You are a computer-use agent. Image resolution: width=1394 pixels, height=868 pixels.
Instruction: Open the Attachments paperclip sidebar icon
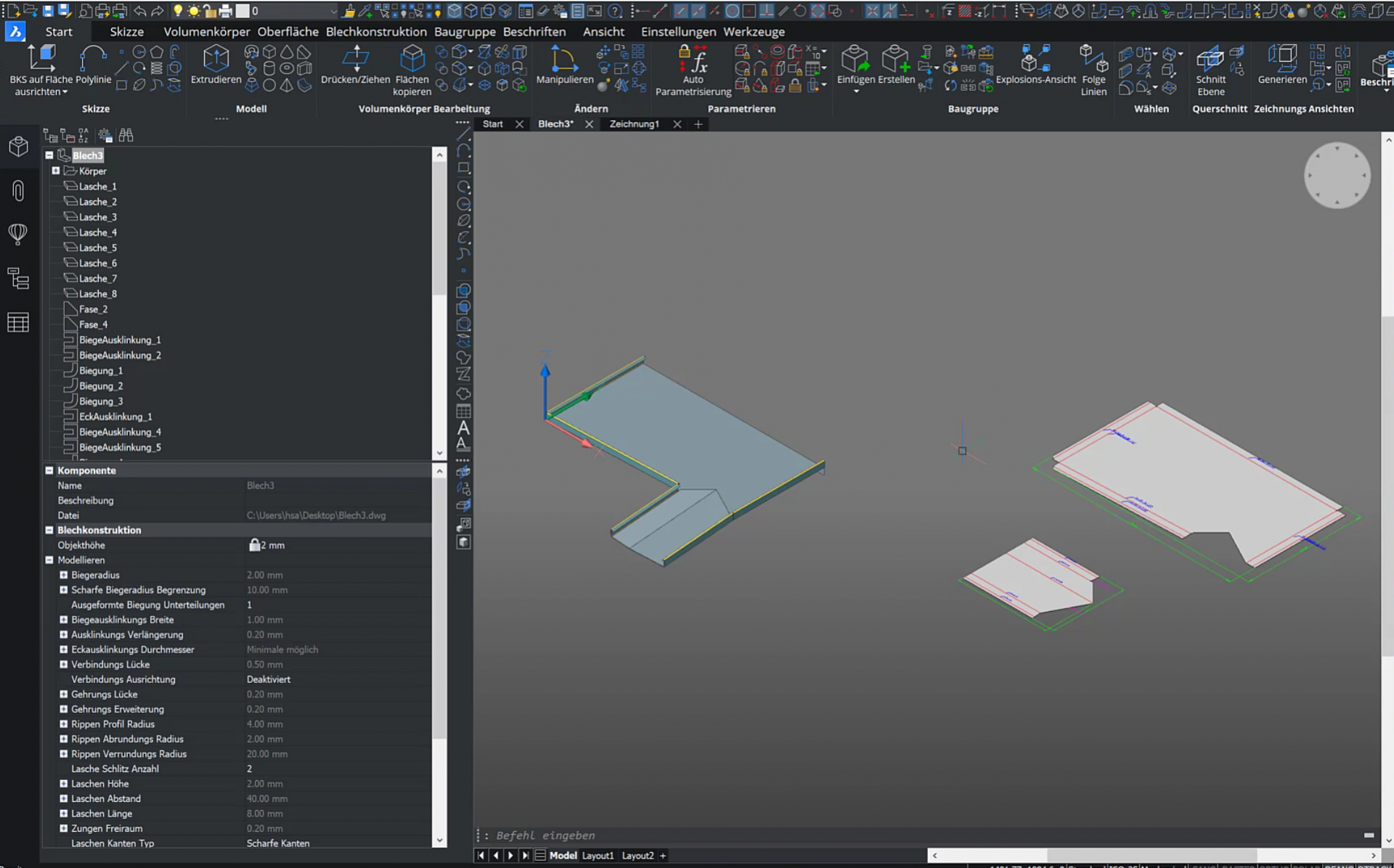point(18,190)
